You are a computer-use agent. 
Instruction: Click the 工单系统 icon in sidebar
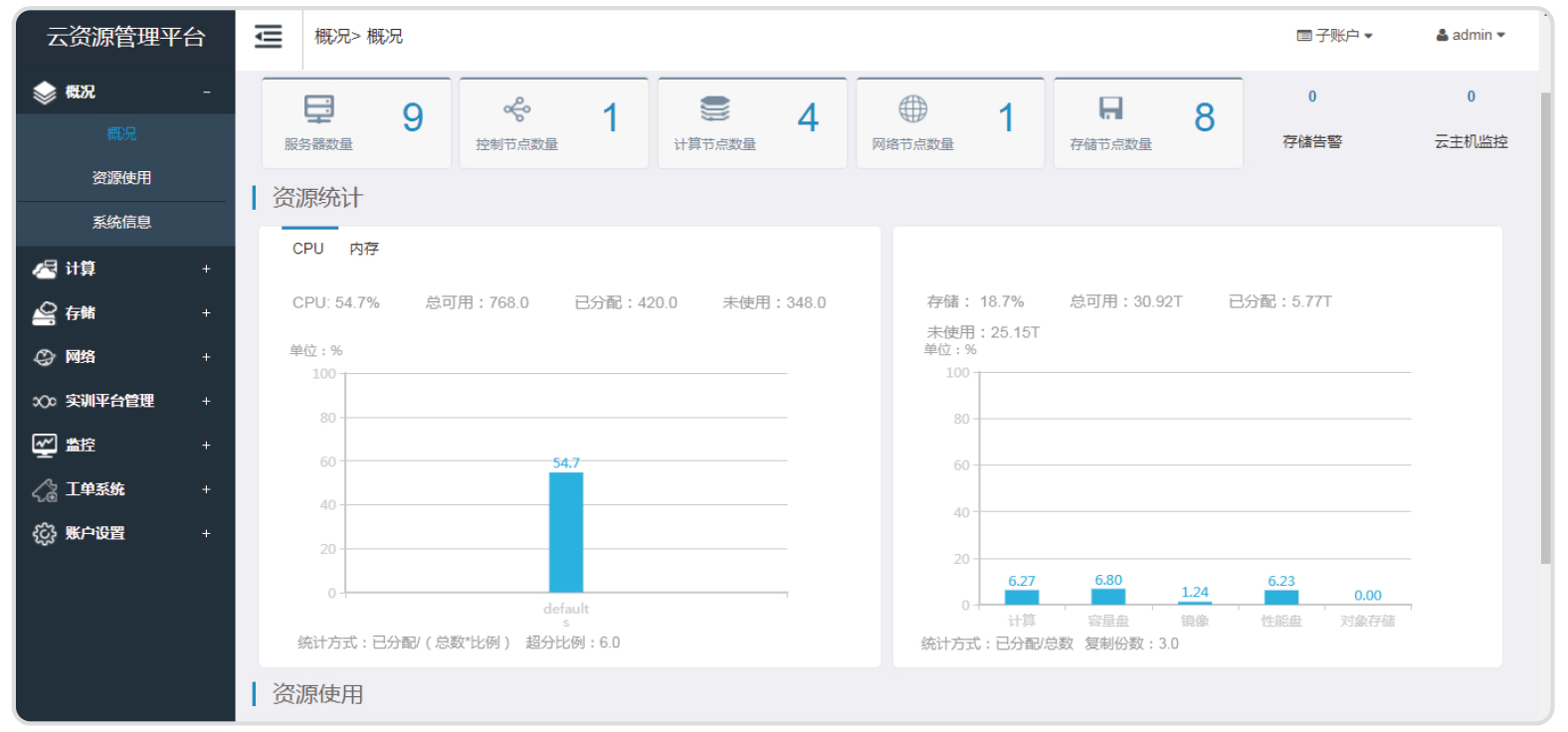tap(45, 489)
